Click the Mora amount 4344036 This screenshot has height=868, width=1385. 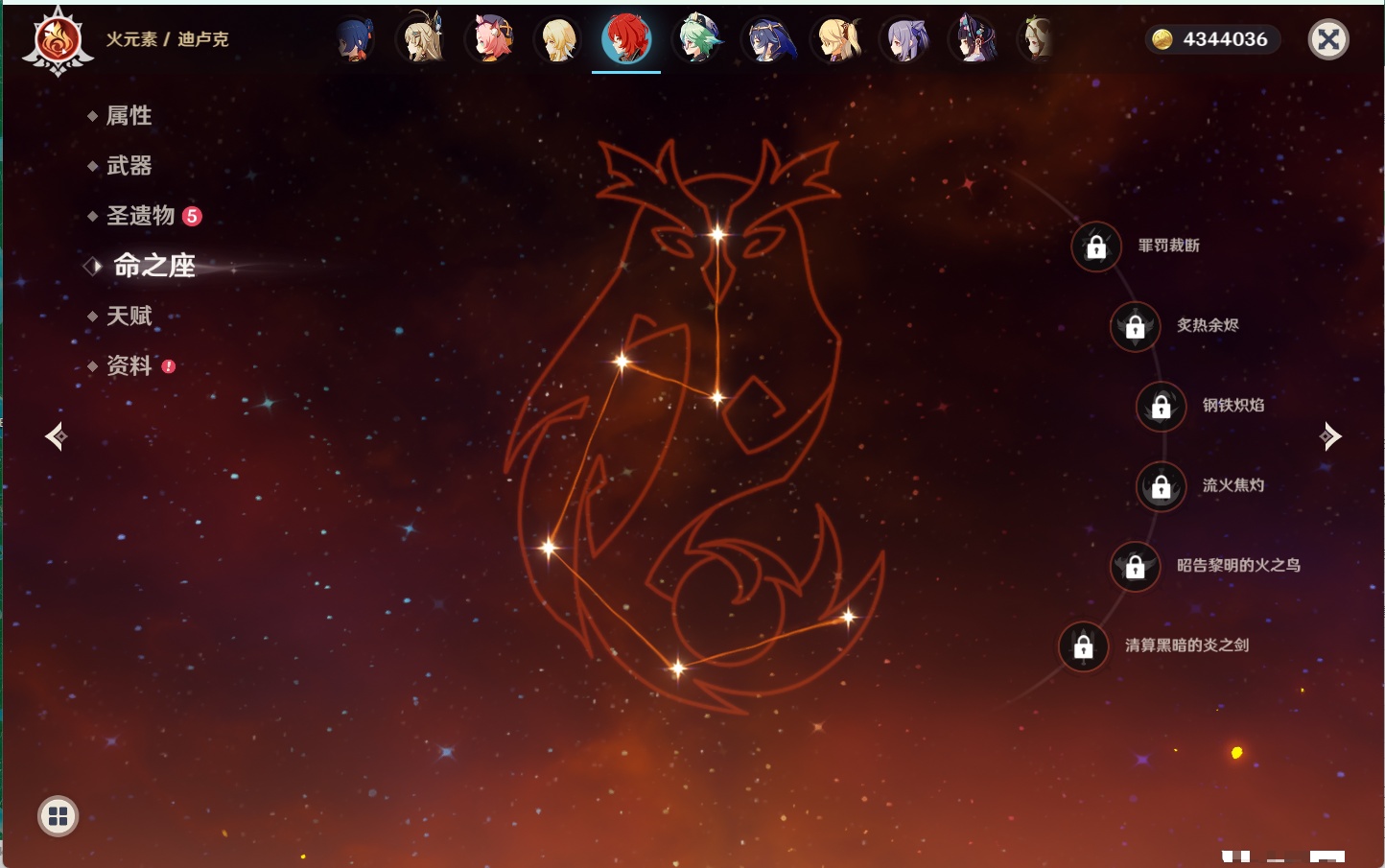pos(1225,39)
